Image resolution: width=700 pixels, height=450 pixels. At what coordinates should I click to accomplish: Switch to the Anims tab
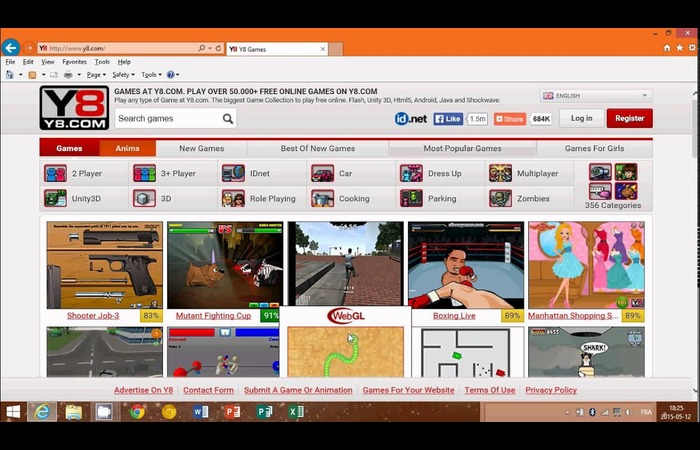click(x=128, y=148)
